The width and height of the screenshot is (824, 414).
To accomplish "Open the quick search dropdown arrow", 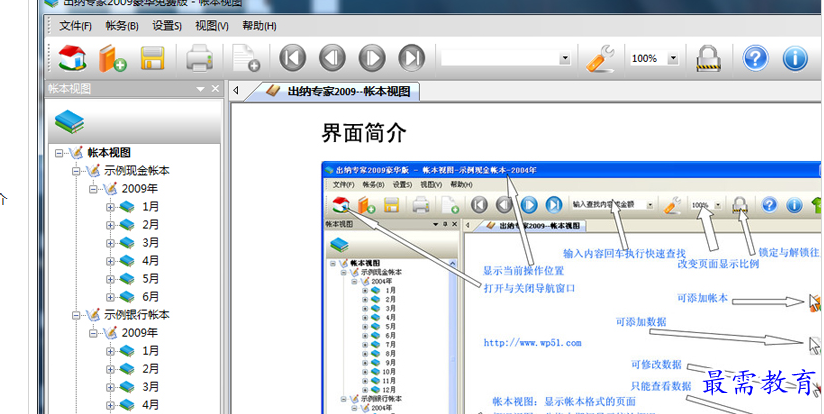I will pos(565,58).
